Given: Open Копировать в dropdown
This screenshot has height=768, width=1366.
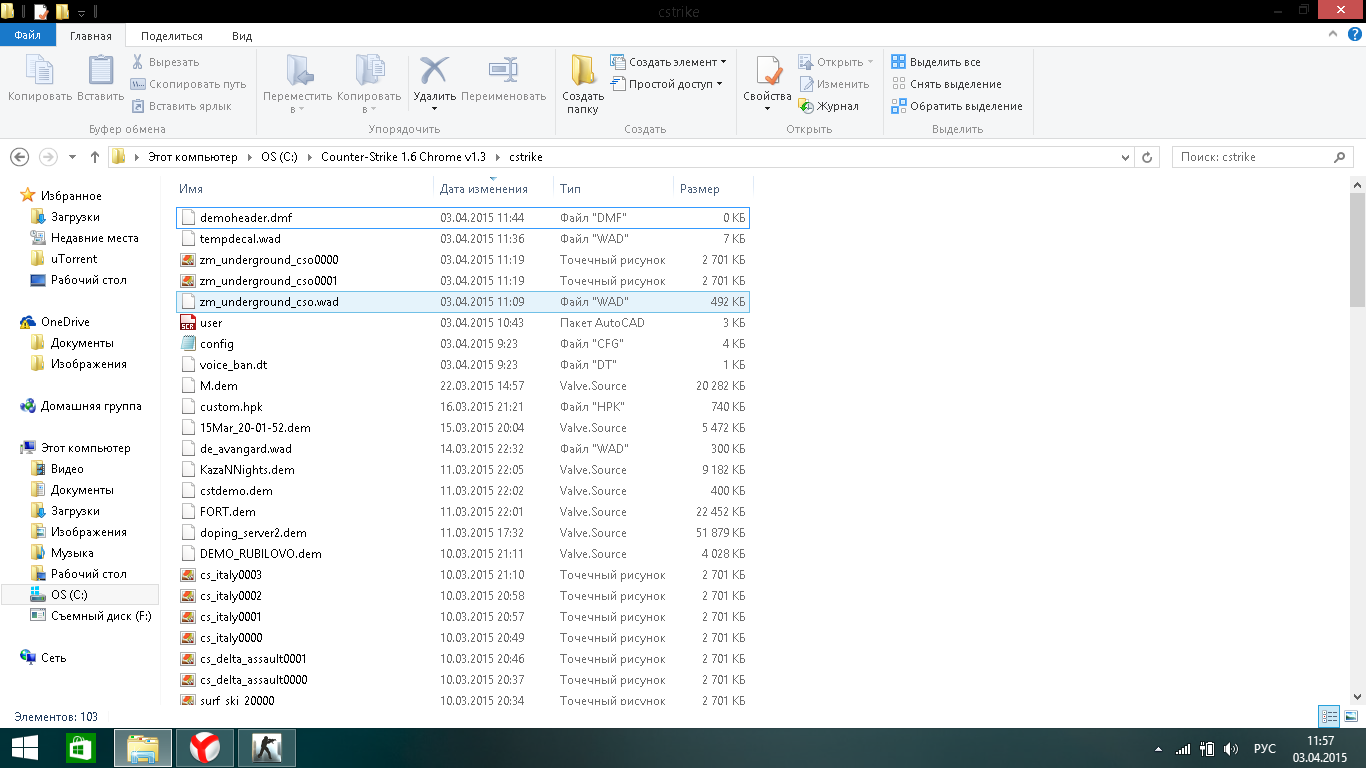Looking at the screenshot, I should 369,84.
